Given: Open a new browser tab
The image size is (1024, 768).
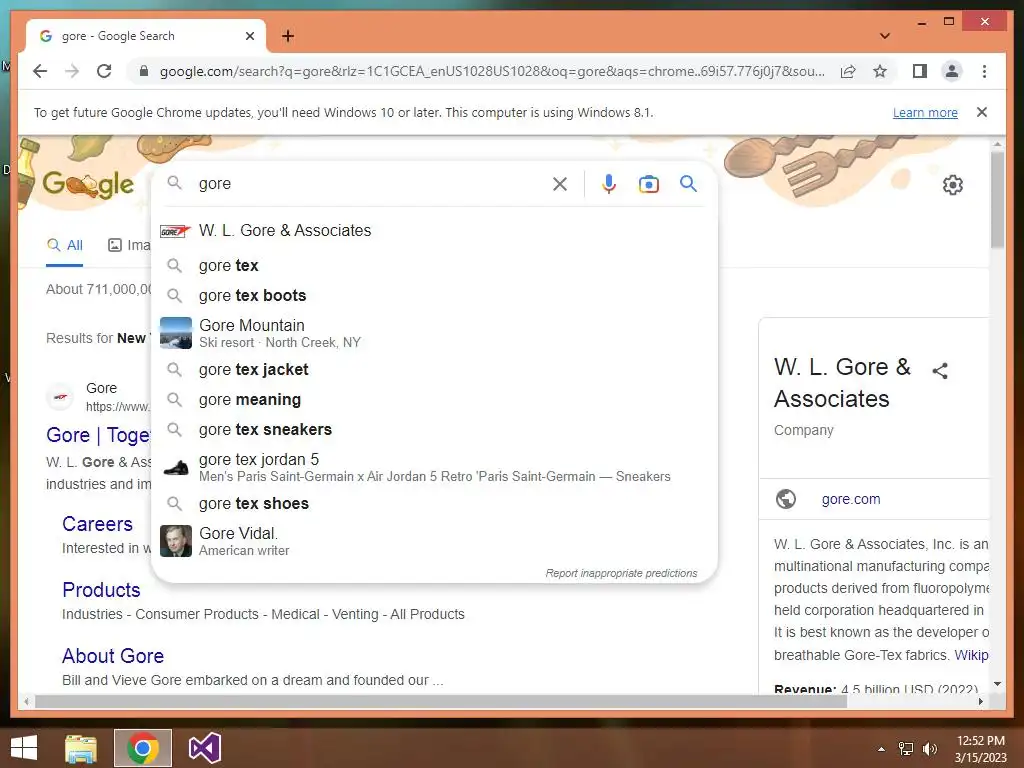Looking at the screenshot, I should point(288,36).
